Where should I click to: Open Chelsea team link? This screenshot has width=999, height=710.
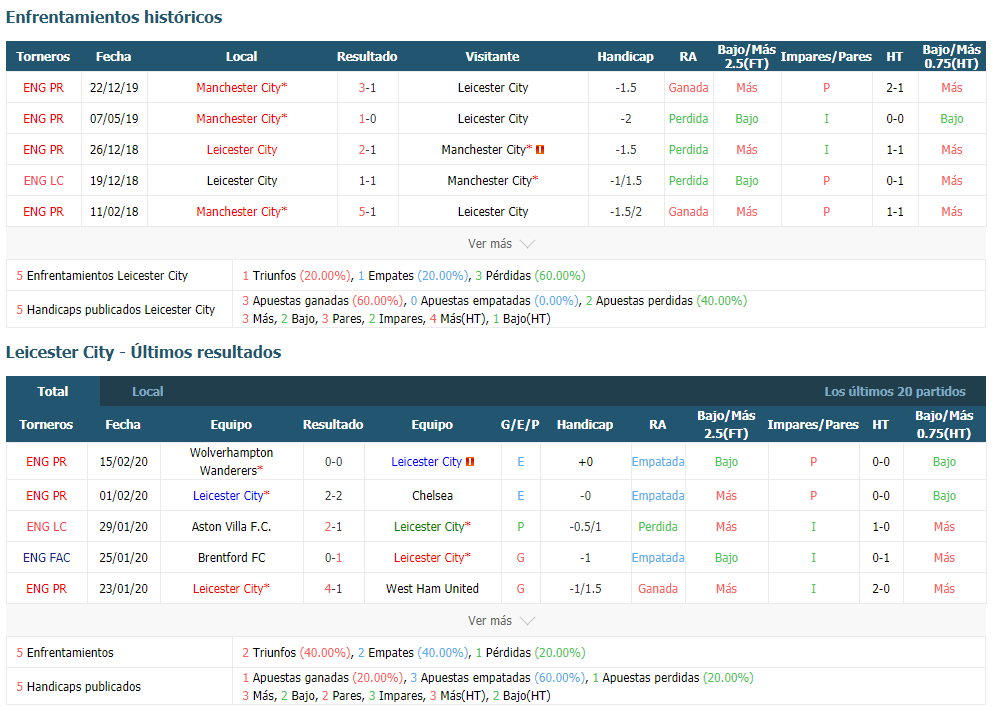pyautogui.click(x=432, y=496)
